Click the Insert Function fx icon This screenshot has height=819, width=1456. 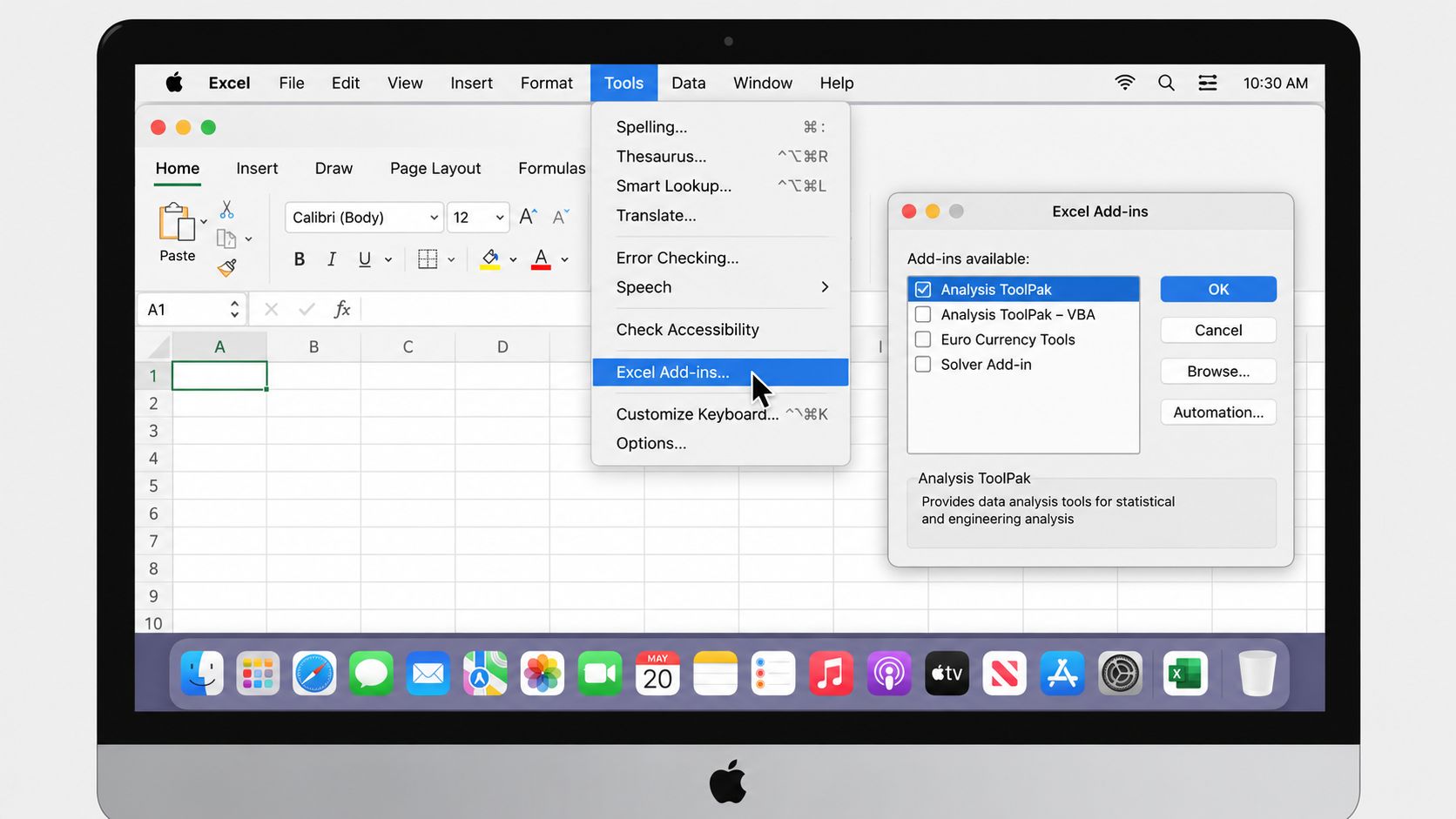pos(342,309)
